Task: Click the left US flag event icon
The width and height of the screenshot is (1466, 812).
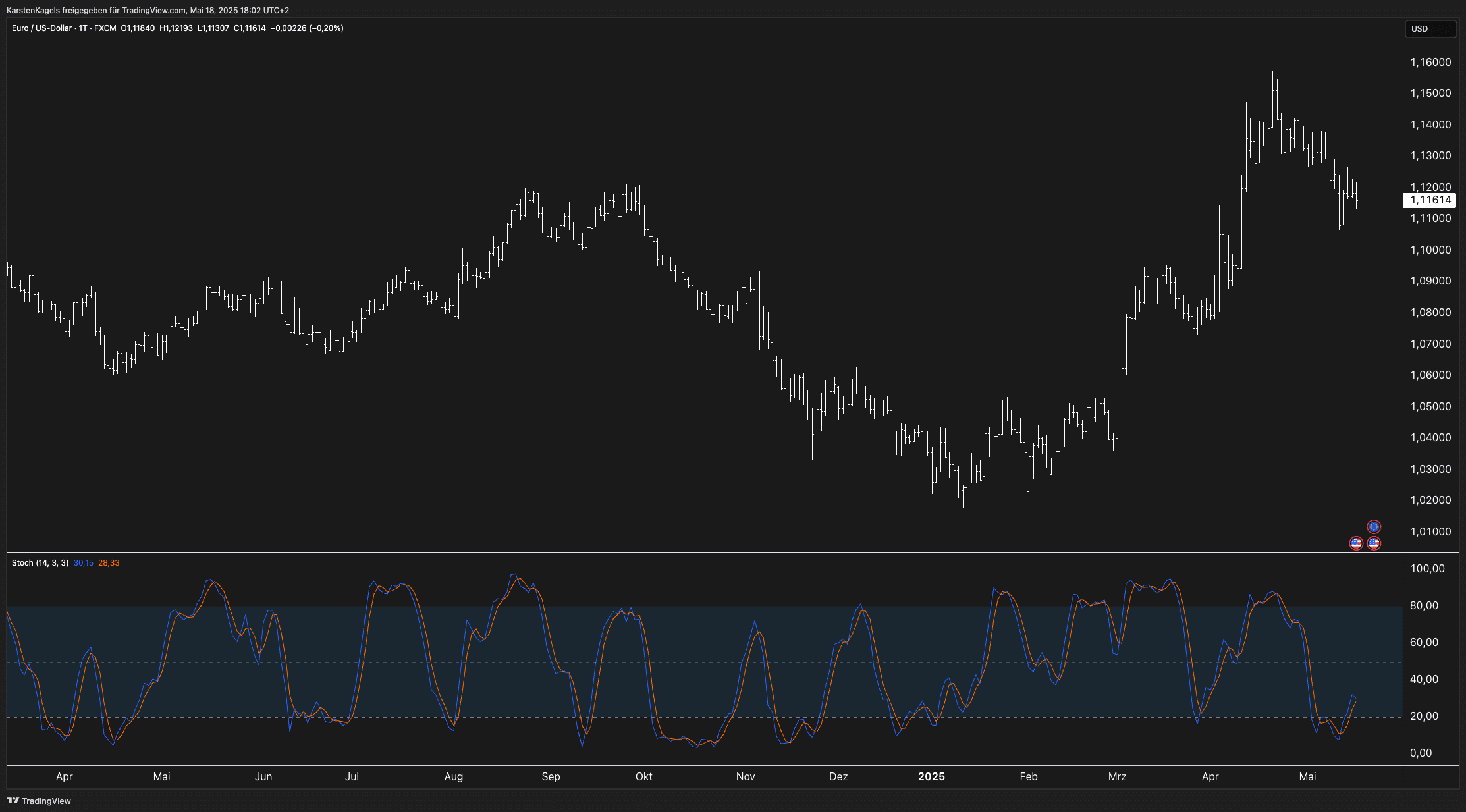Action: (1355, 543)
